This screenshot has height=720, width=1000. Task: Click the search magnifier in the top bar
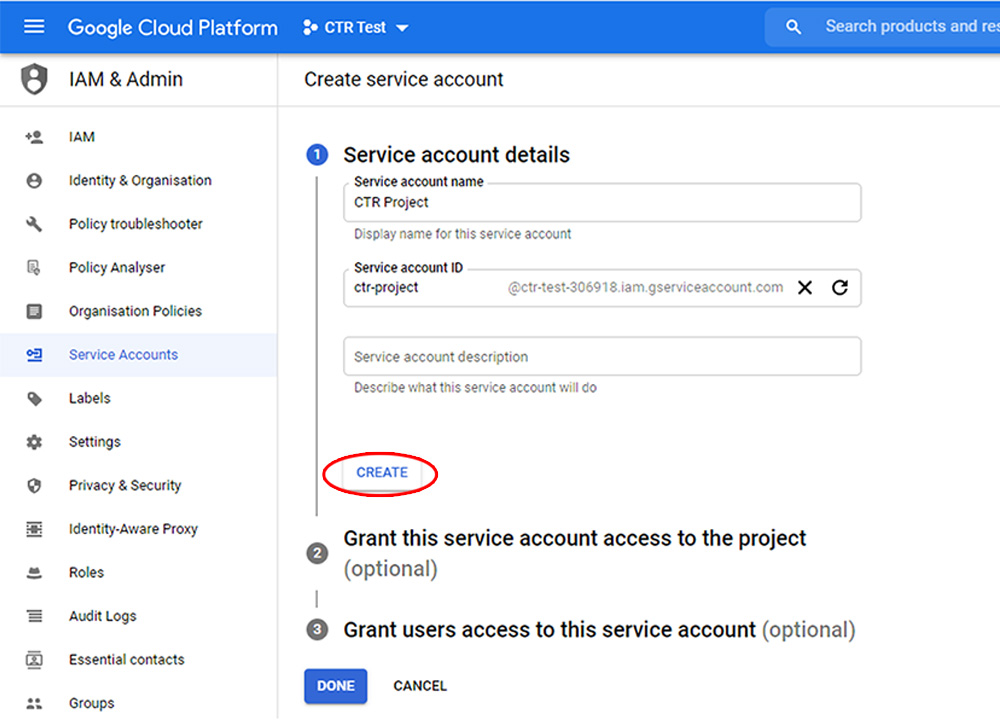coord(793,27)
